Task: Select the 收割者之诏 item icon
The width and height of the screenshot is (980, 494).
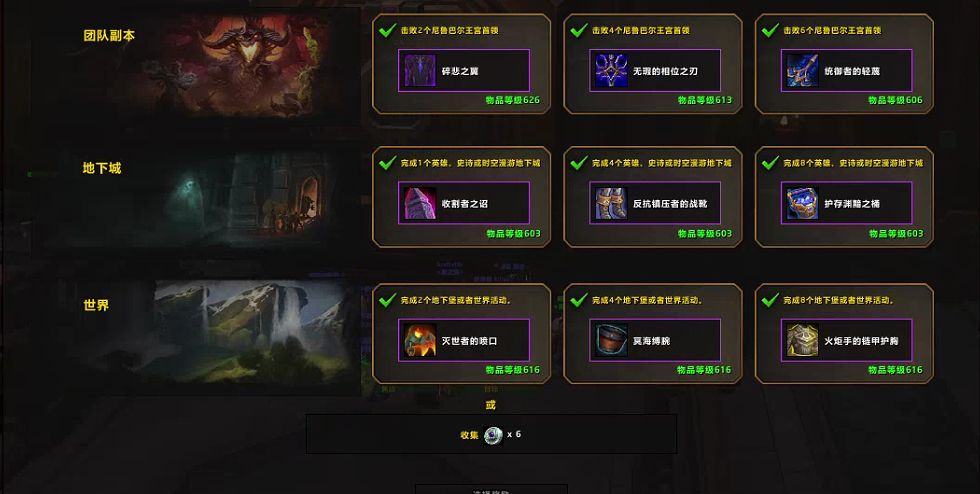Action: point(420,203)
